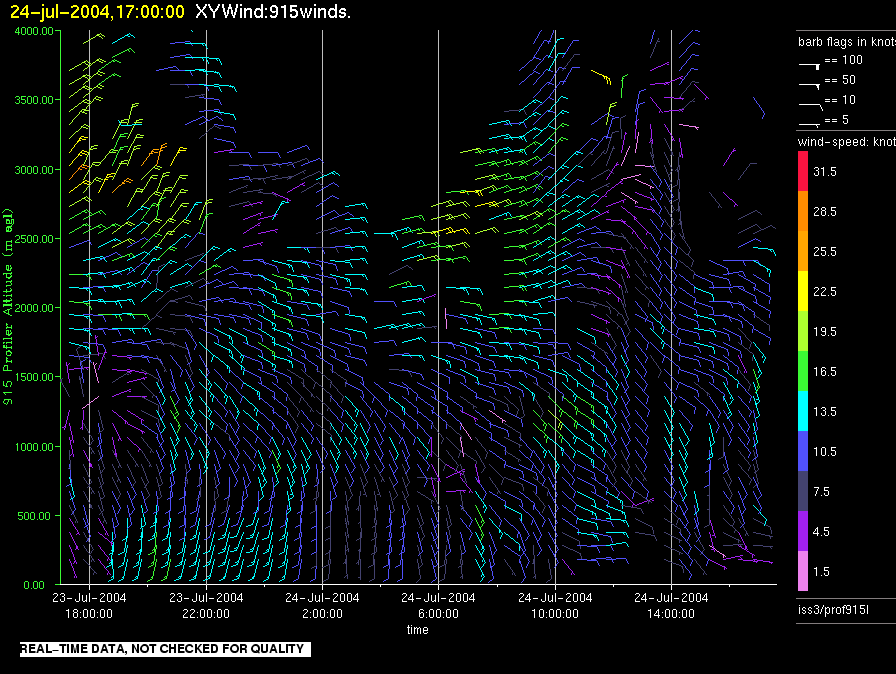Click the iss3/prof915l label
896x674 pixels.
[833, 610]
